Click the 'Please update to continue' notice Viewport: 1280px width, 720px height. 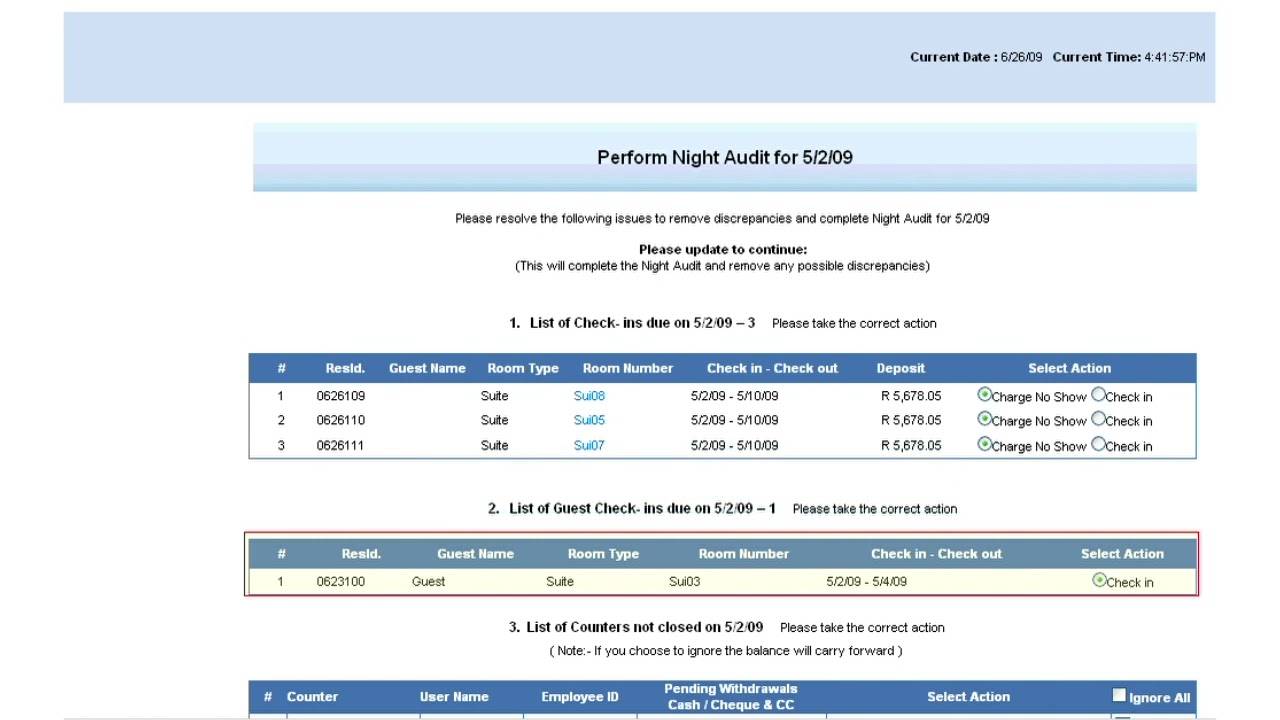point(723,249)
